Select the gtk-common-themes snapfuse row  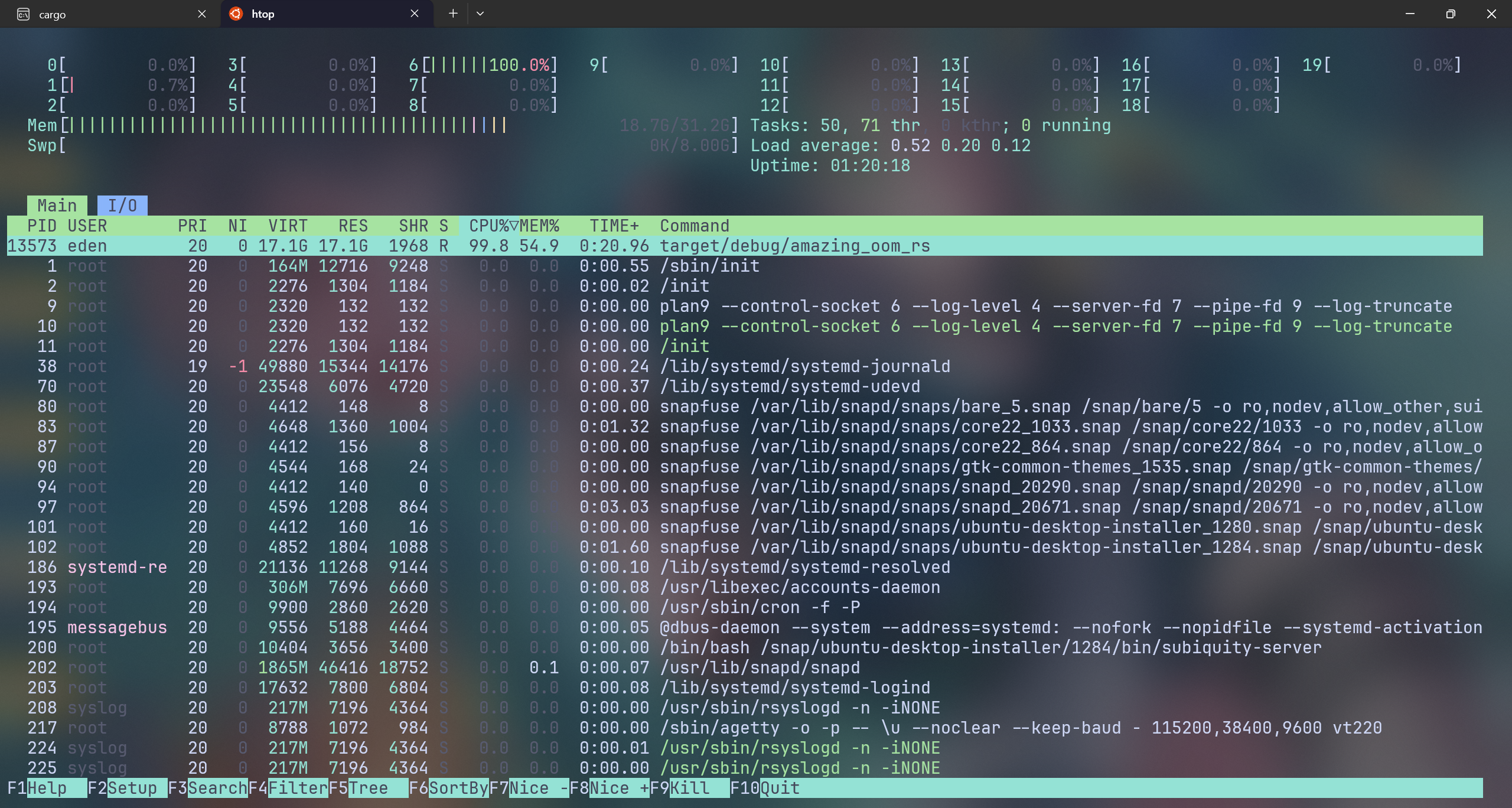click(x=745, y=467)
